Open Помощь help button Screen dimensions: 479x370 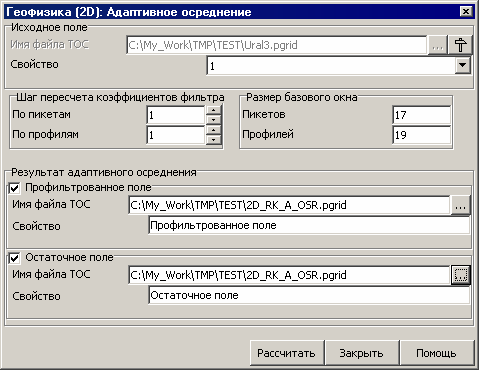[437, 353]
